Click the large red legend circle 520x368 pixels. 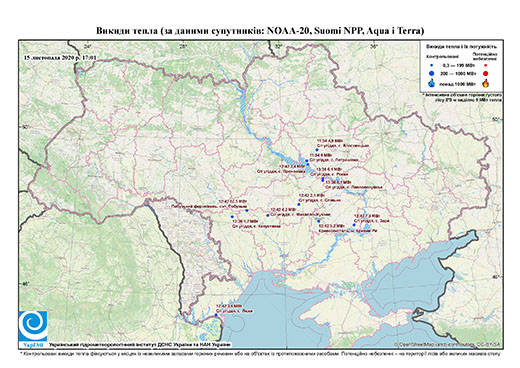pyautogui.click(x=485, y=74)
